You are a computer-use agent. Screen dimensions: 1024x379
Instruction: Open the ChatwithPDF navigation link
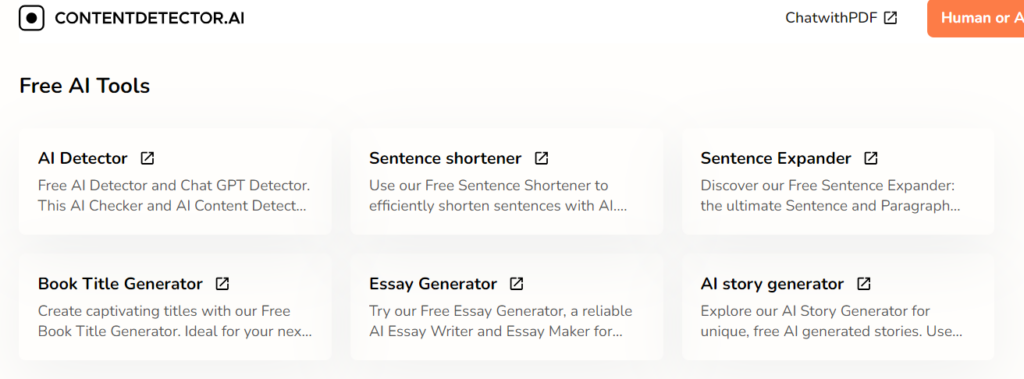click(x=841, y=18)
